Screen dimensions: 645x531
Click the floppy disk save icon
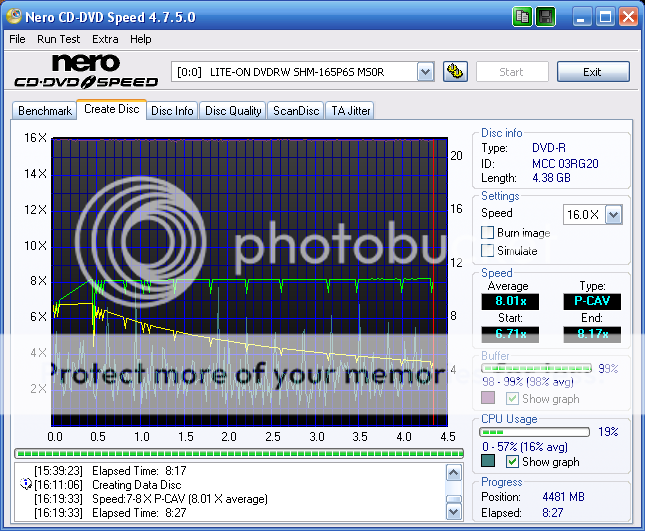[545, 17]
